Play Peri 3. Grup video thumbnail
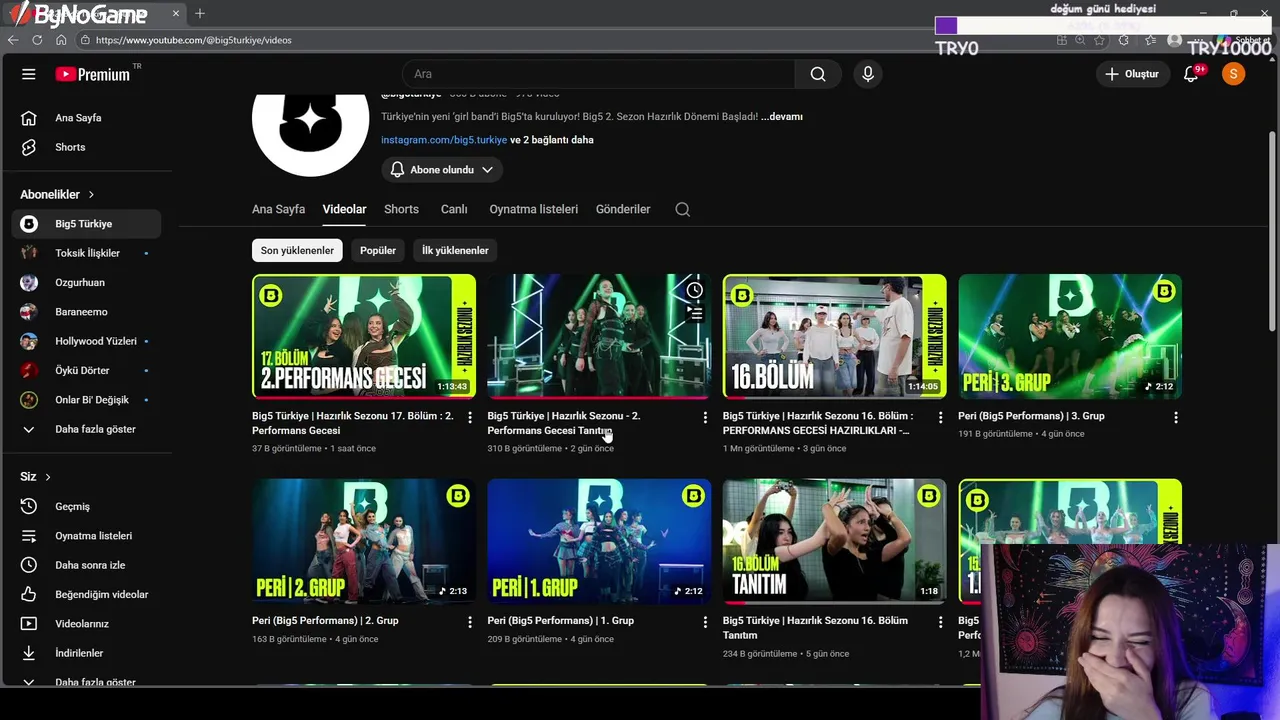This screenshot has height=720, width=1280. pyautogui.click(x=1070, y=337)
